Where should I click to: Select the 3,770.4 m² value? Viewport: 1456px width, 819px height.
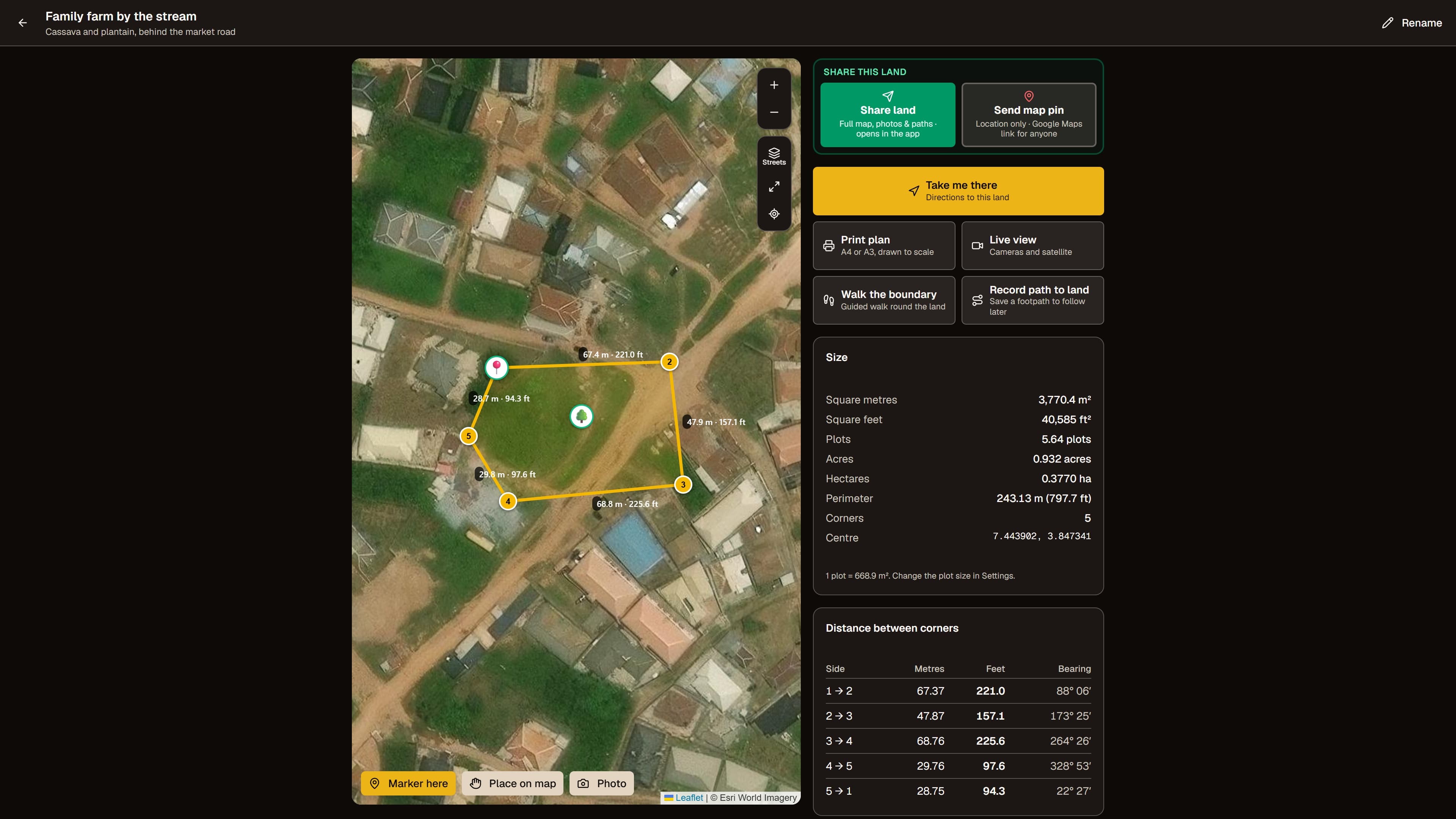(1064, 400)
